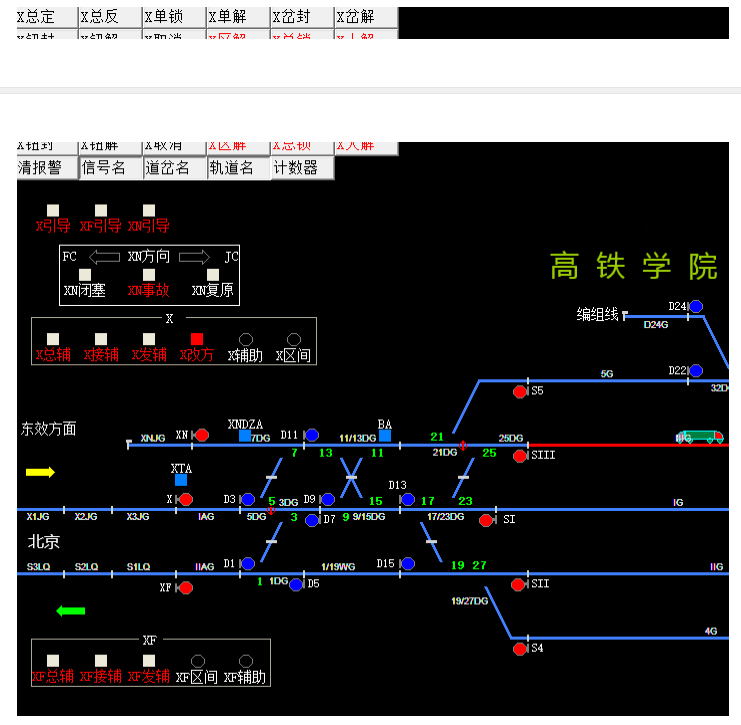Viewport: 741px width, 725px height.
Task: Click the X岔封 toolbar button
Action: [x=301, y=17]
